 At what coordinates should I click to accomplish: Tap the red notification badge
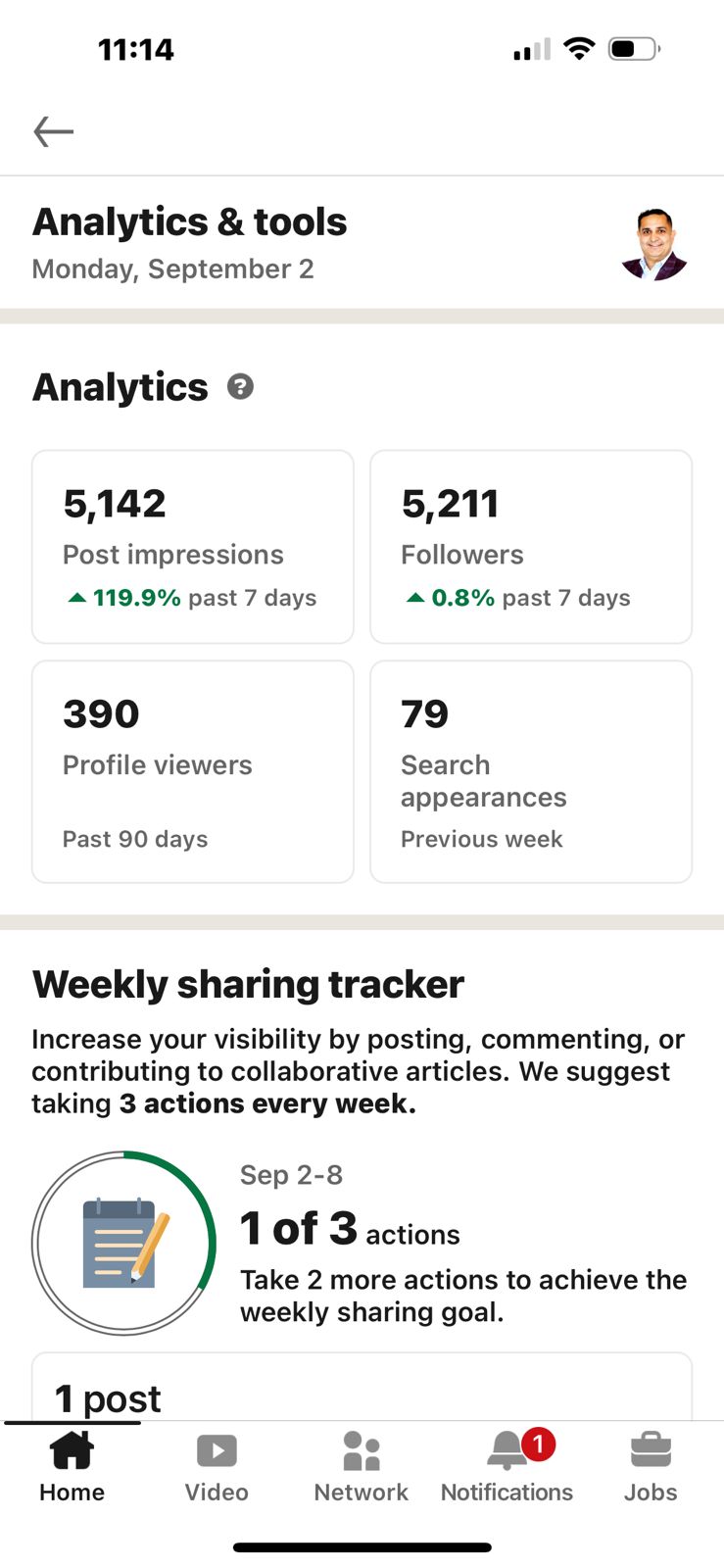click(x=538, y=1443)
